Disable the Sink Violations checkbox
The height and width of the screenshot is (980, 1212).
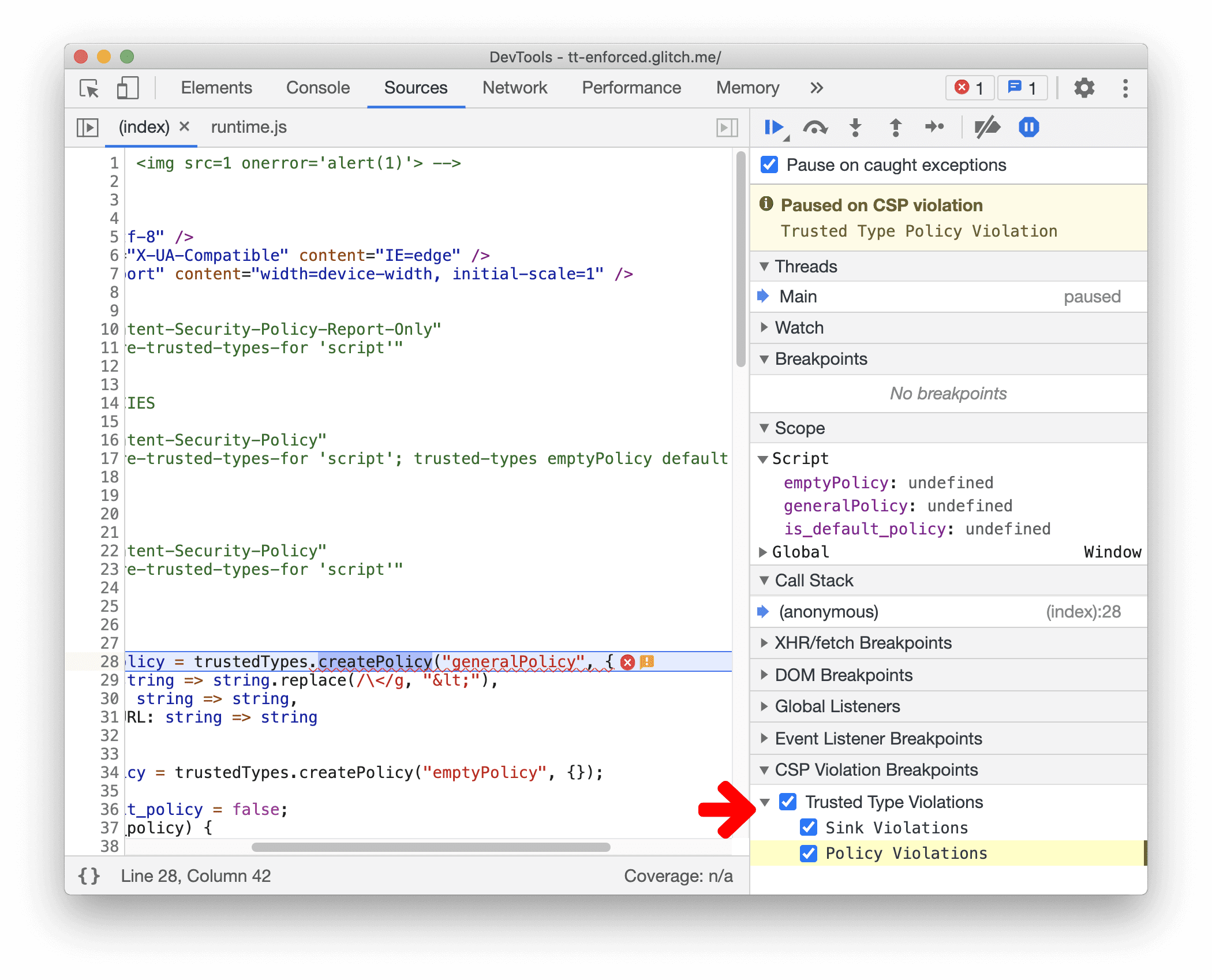click(x=811, y=828)
